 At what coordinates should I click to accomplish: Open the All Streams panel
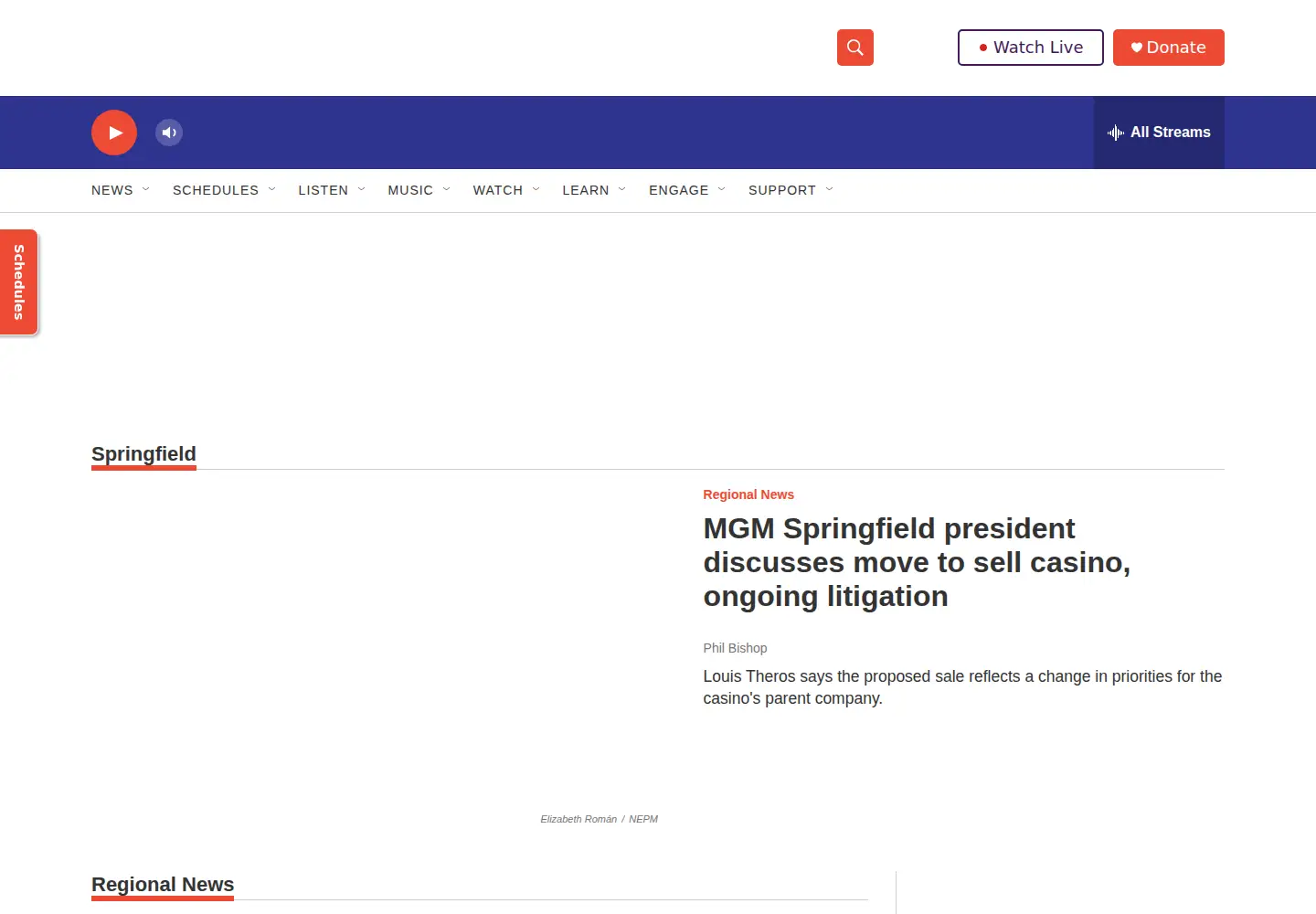point(1159,133)
